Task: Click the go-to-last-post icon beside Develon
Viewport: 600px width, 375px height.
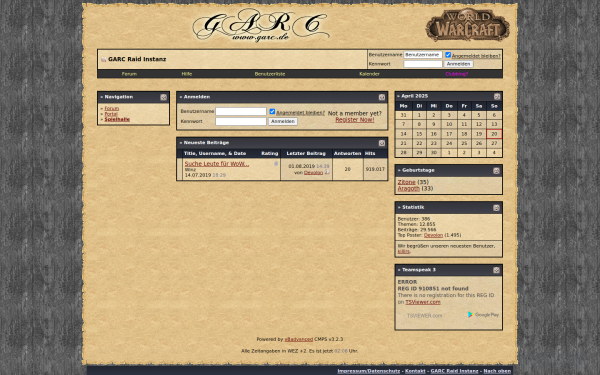Action: [x=327, y=172]
